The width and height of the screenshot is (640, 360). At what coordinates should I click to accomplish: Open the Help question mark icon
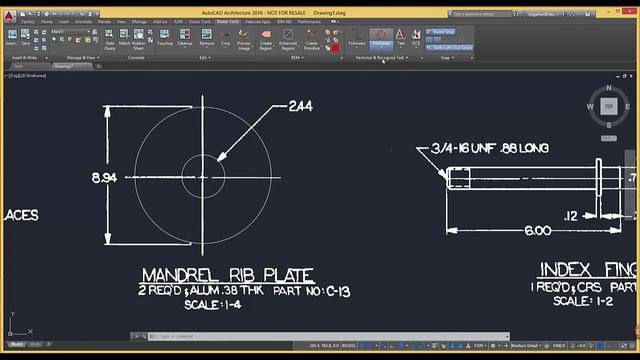pyautogui.click(x=588, y=14)
